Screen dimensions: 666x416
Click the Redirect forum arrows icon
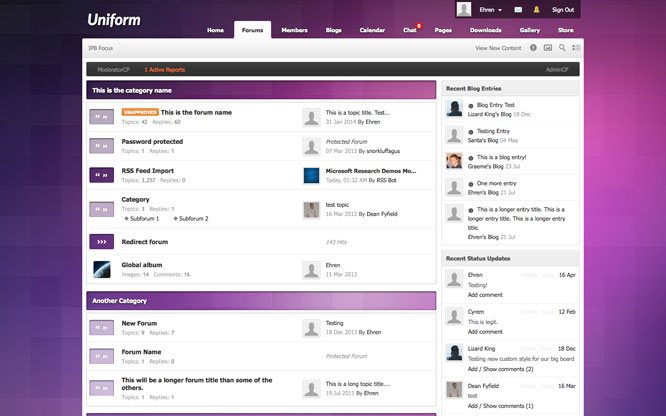101,241
